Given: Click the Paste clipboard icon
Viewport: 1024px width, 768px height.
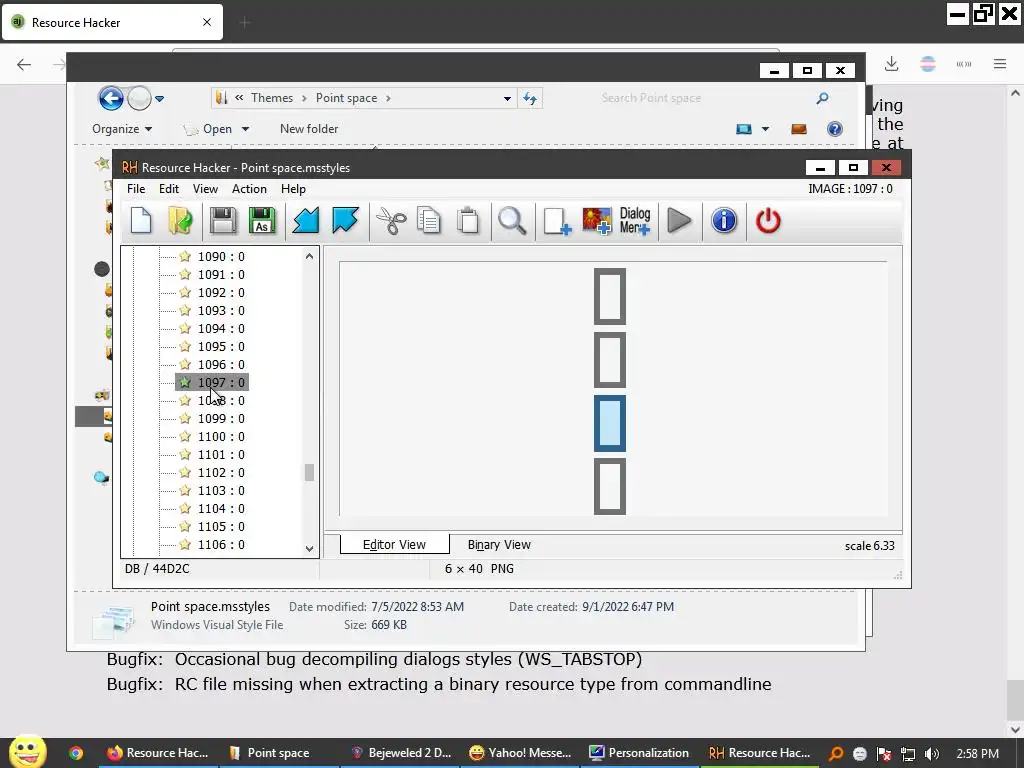Looking at the screenshot, I should pyautogui.click(x=468, y=221).
